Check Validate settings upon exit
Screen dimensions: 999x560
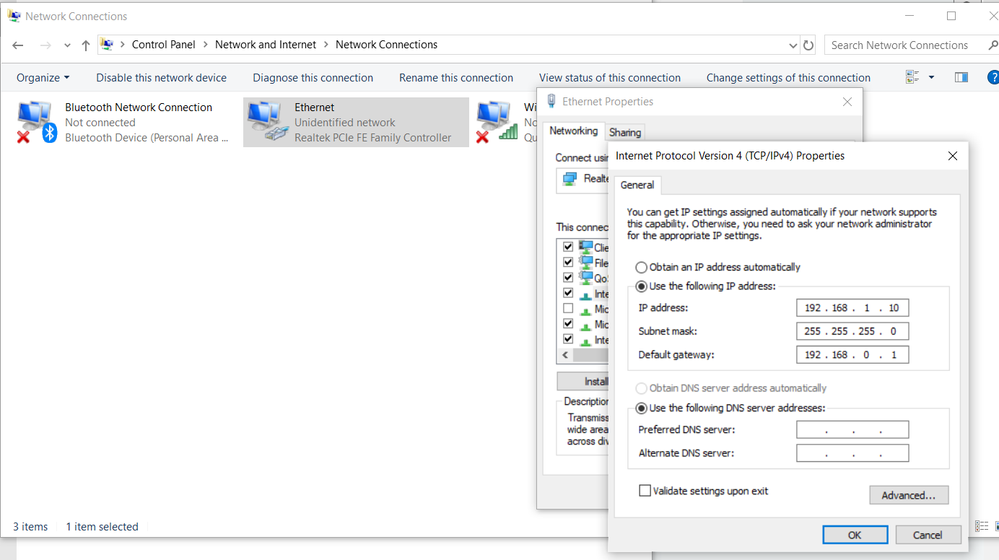(645, 491)
